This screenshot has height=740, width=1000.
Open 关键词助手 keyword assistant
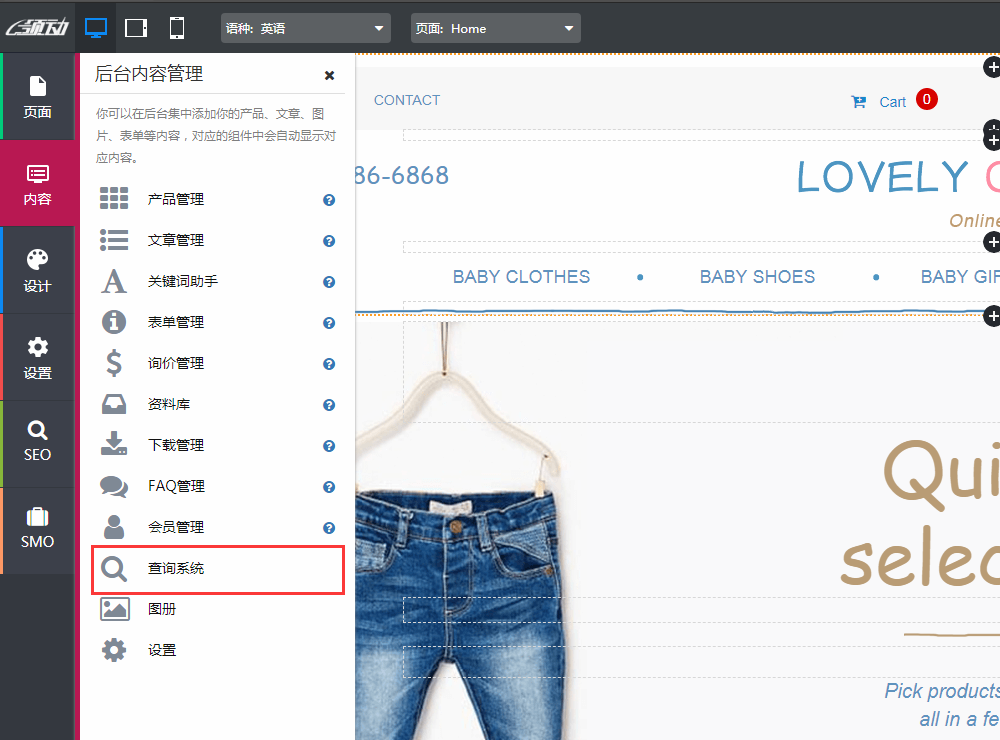click(182, 282)
